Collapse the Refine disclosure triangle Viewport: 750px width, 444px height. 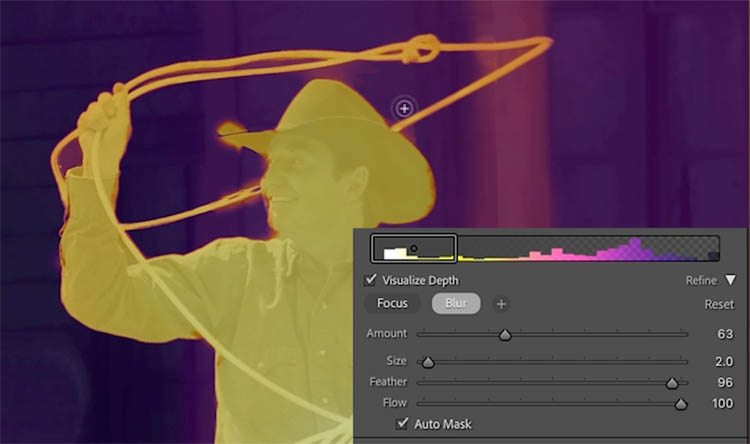coord(730,281)
